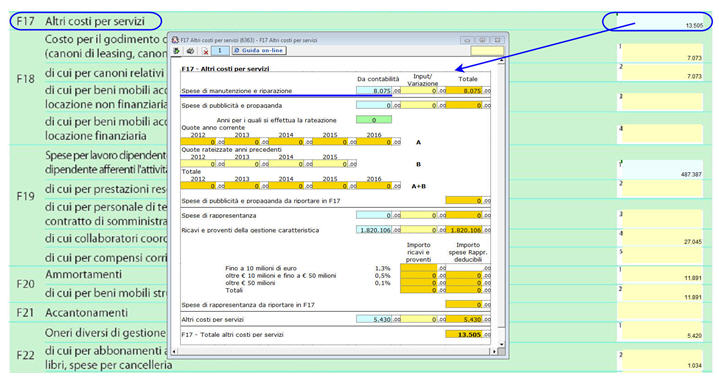719x384 pixels.
Task: Click Input/Variazione field for Altri costi per servizi row
Action: 418,320
